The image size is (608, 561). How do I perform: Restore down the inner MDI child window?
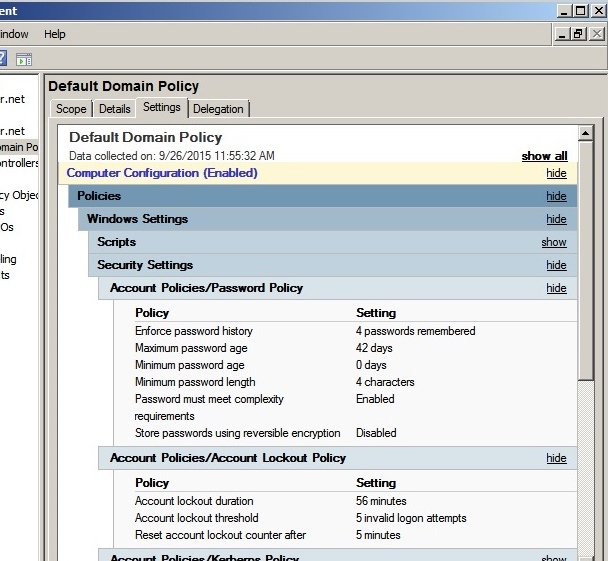point(578,34)
